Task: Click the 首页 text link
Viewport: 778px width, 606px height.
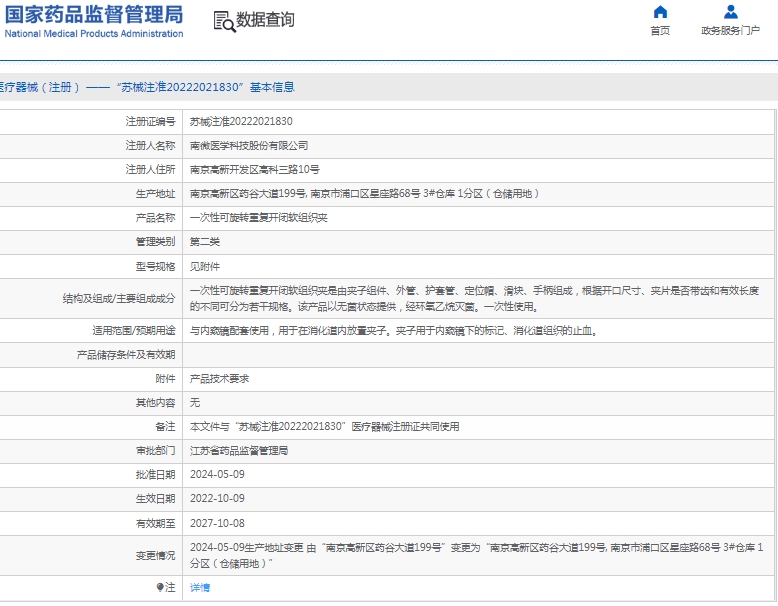Action: (660, 31)
